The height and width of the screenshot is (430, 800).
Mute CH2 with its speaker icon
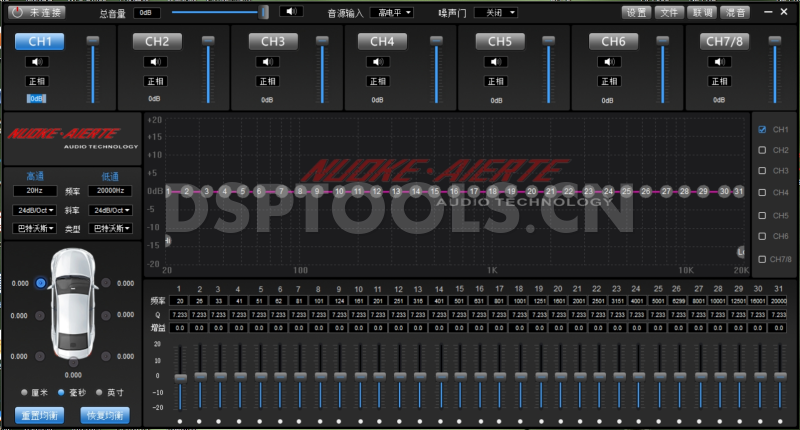click(x=155, y=62)
